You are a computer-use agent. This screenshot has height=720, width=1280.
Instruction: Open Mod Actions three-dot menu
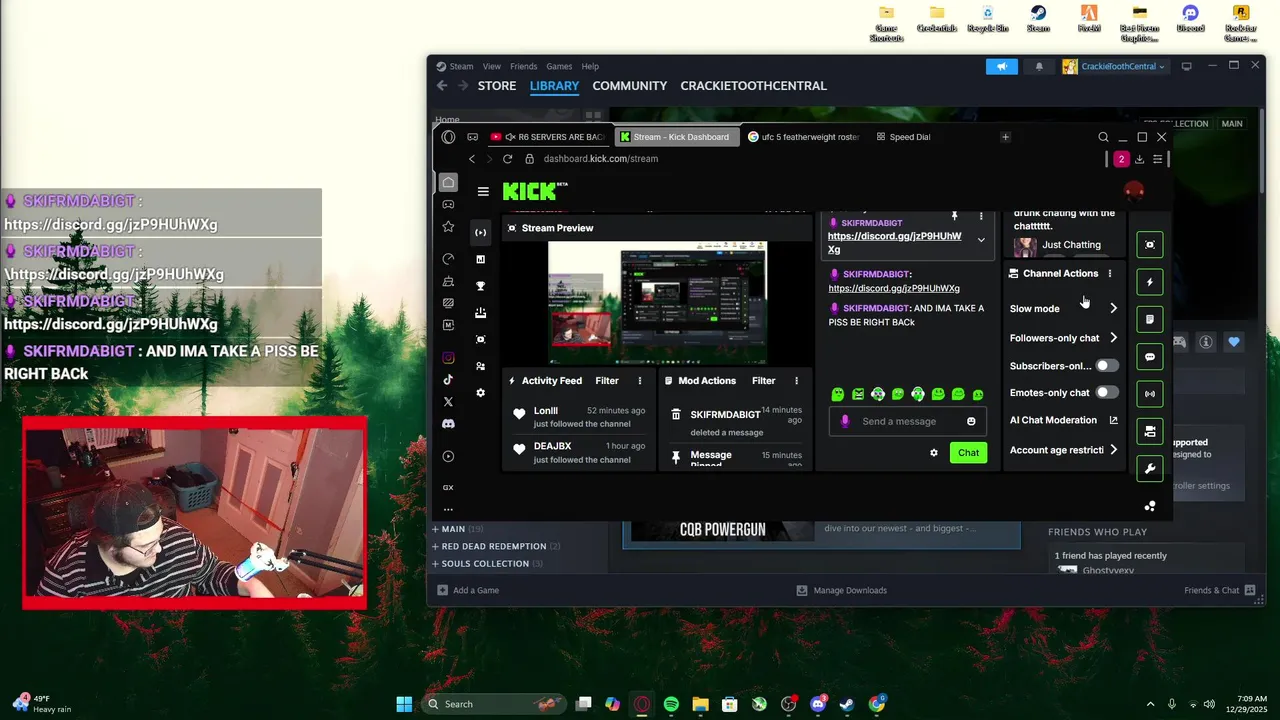tap(797, 381)
